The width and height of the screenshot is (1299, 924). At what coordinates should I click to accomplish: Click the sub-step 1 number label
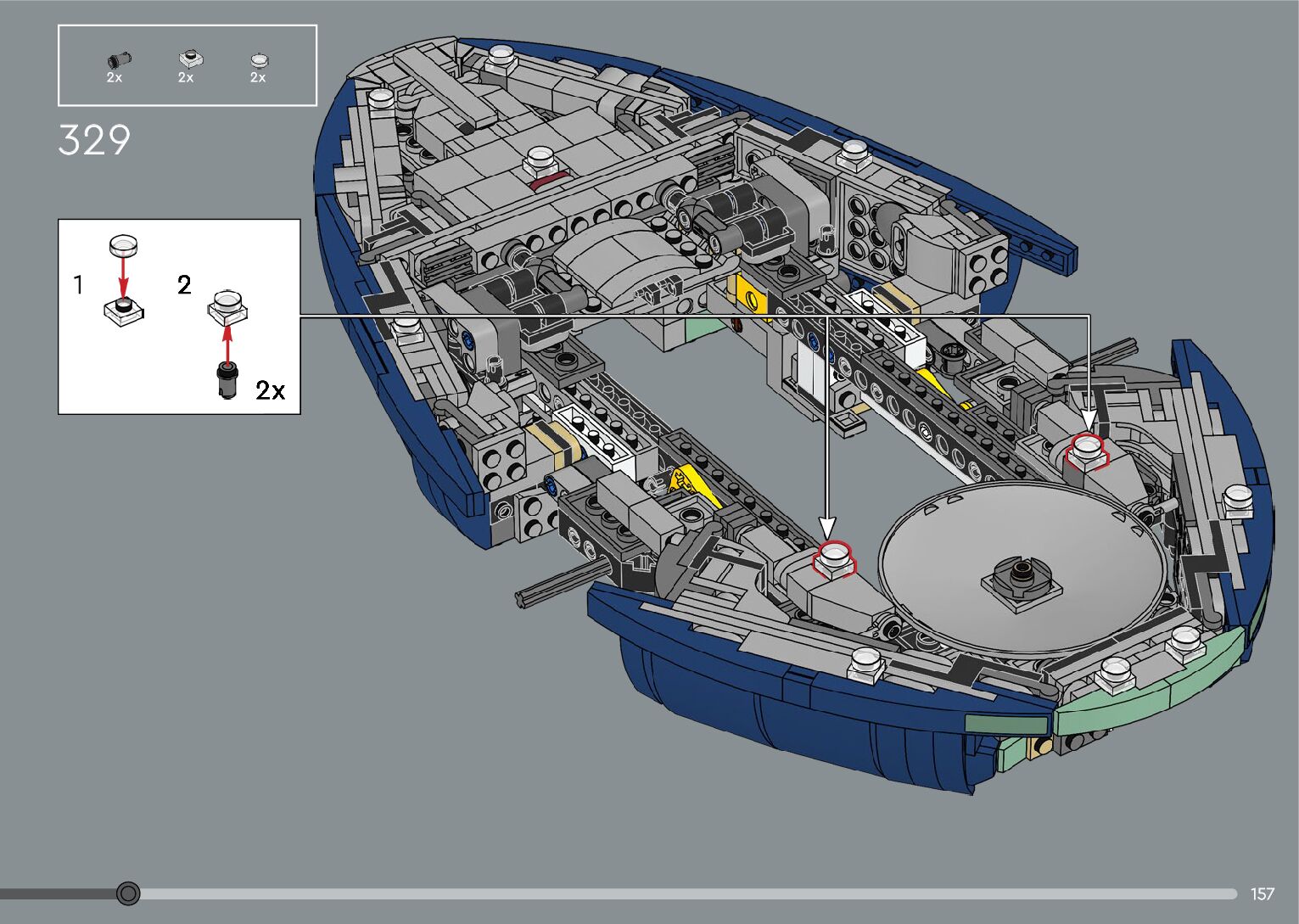coord(78,285)
